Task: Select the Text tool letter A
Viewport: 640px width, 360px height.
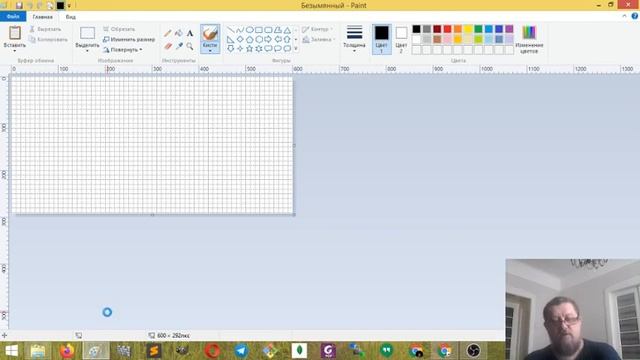Action: [x=190, y=33]
